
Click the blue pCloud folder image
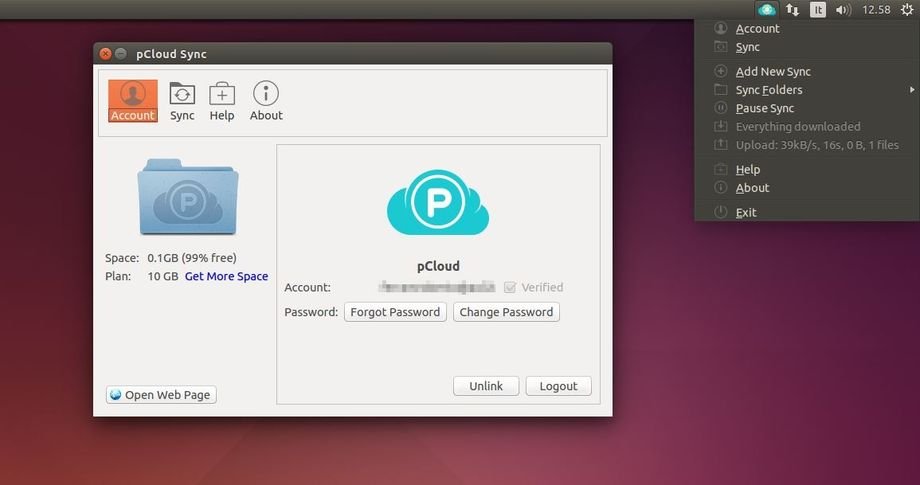point(188,196)
